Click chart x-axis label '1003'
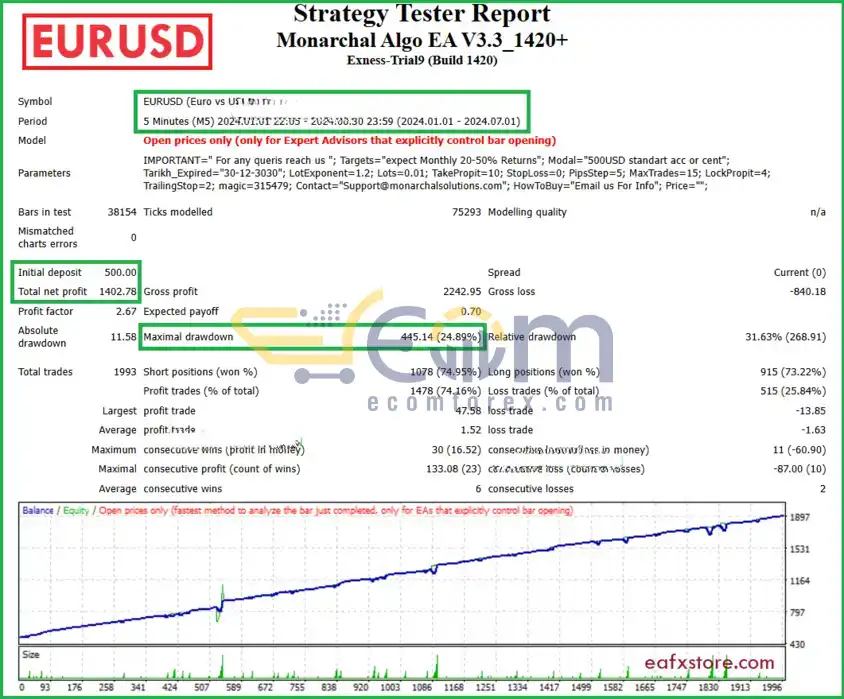The width and height of the screenshot is (844, 699). (x=390, y=687)
